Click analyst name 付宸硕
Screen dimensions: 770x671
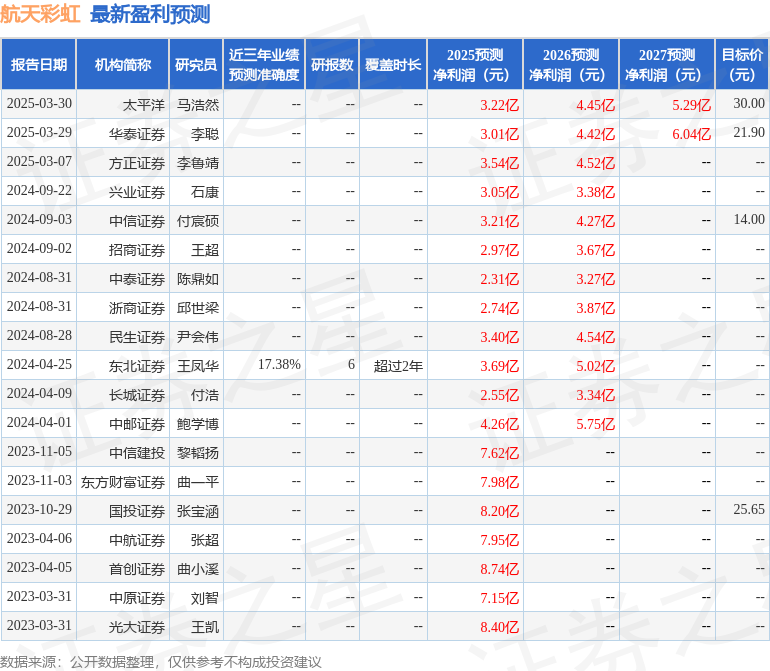coord(198,221)
